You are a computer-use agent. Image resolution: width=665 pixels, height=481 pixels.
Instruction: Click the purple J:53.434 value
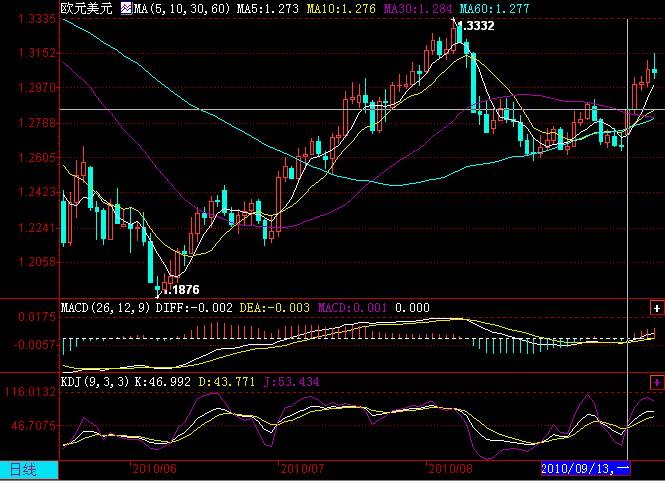tap(292, 382)
